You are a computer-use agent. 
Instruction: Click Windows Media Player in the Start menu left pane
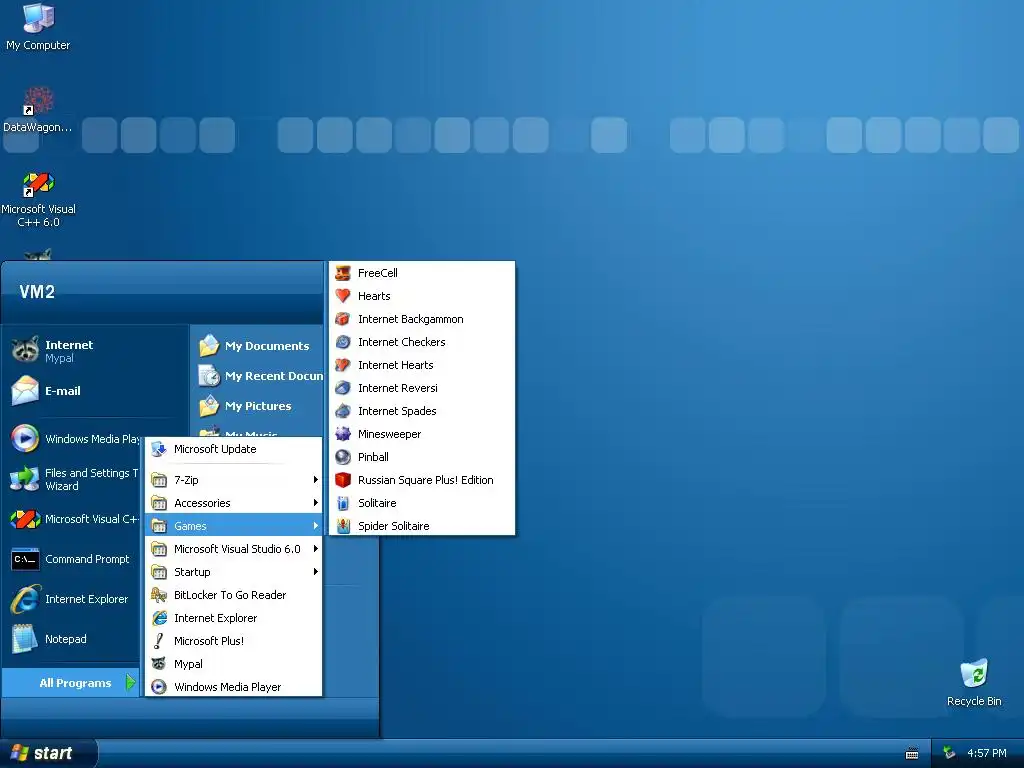[x=73, y=439]
